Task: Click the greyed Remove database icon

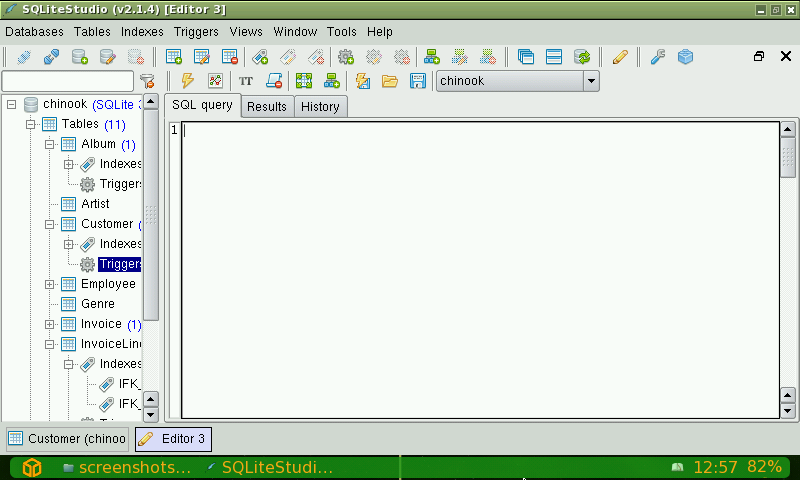Action: pos(135,57)
